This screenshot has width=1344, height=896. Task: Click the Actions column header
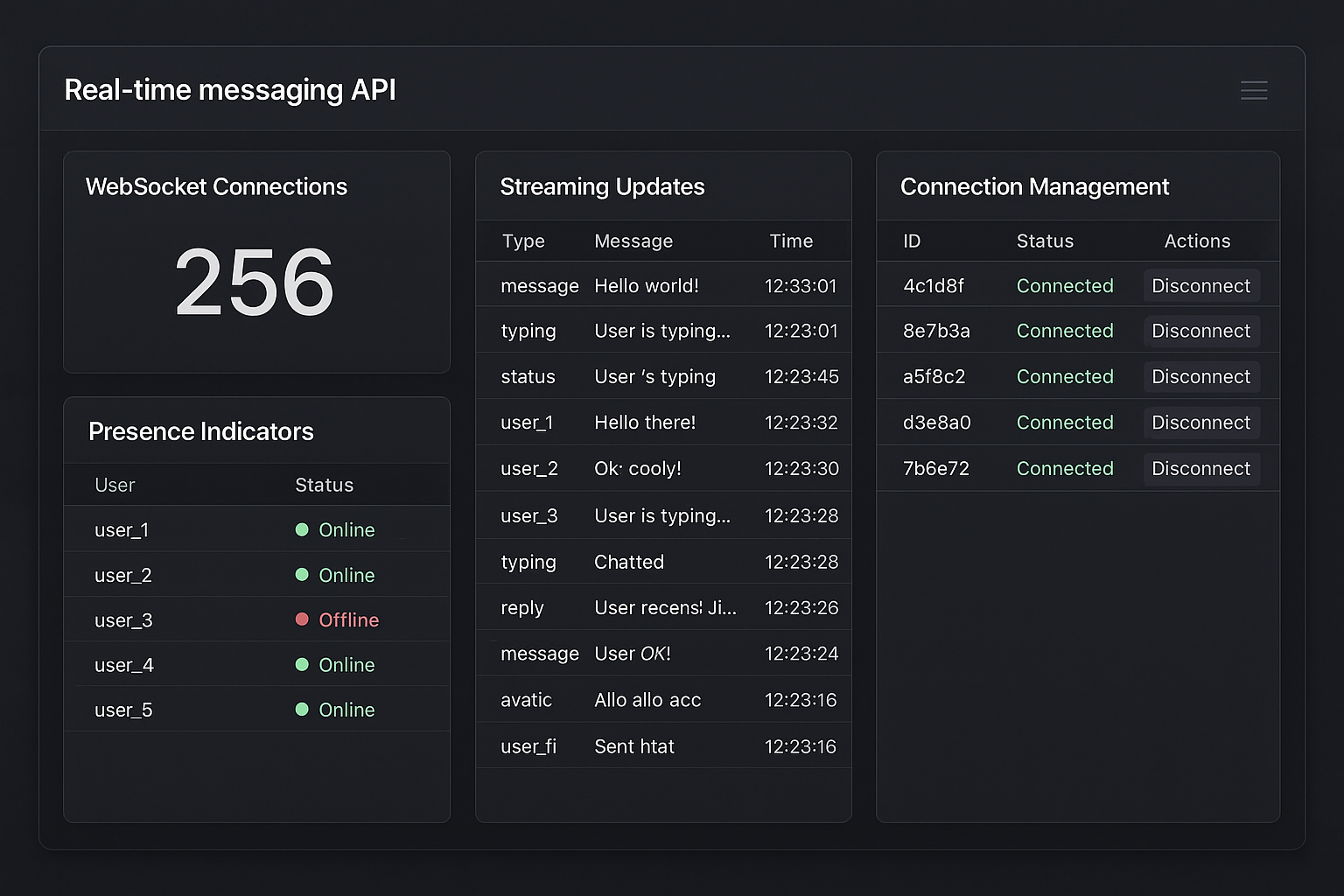(x=1197, y=241)
